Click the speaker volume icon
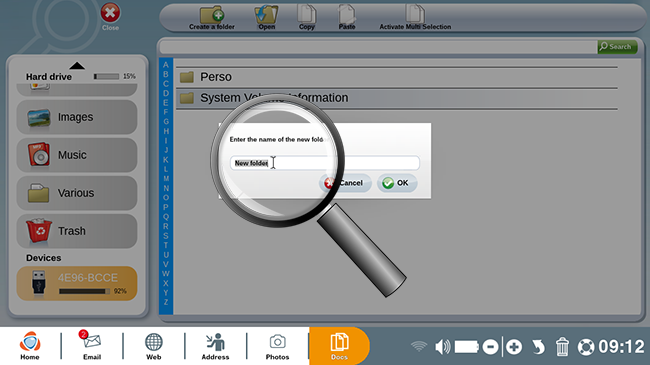Screen dimensions: 650x365 click(x=443, y=346)
